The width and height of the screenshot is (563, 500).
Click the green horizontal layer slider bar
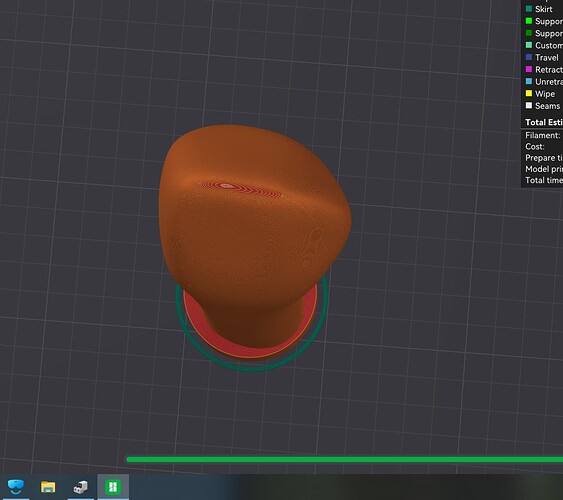tap(344, 459)
